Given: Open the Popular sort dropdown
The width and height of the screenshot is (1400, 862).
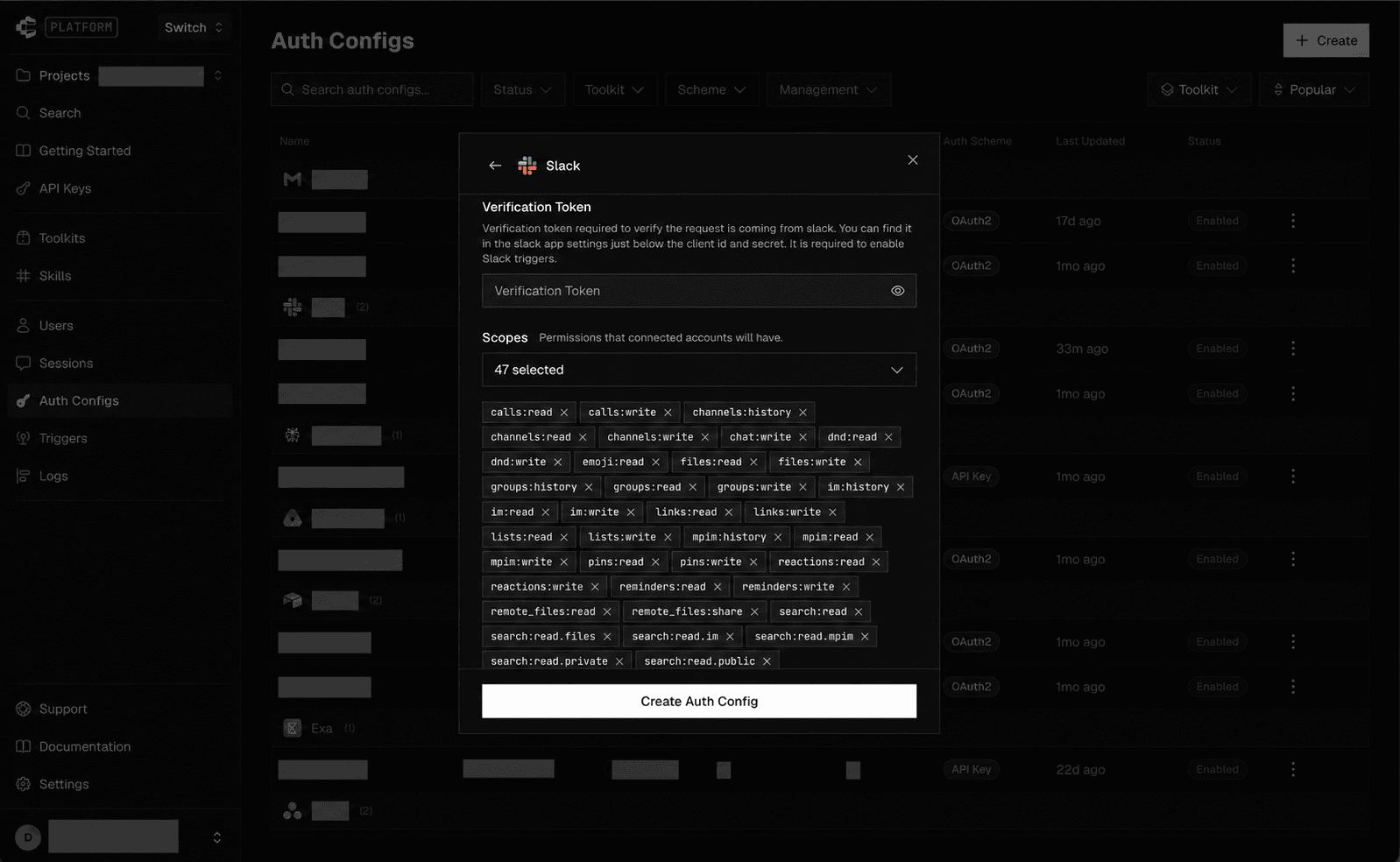Looking at the screenshot, I should point(1313,89).
